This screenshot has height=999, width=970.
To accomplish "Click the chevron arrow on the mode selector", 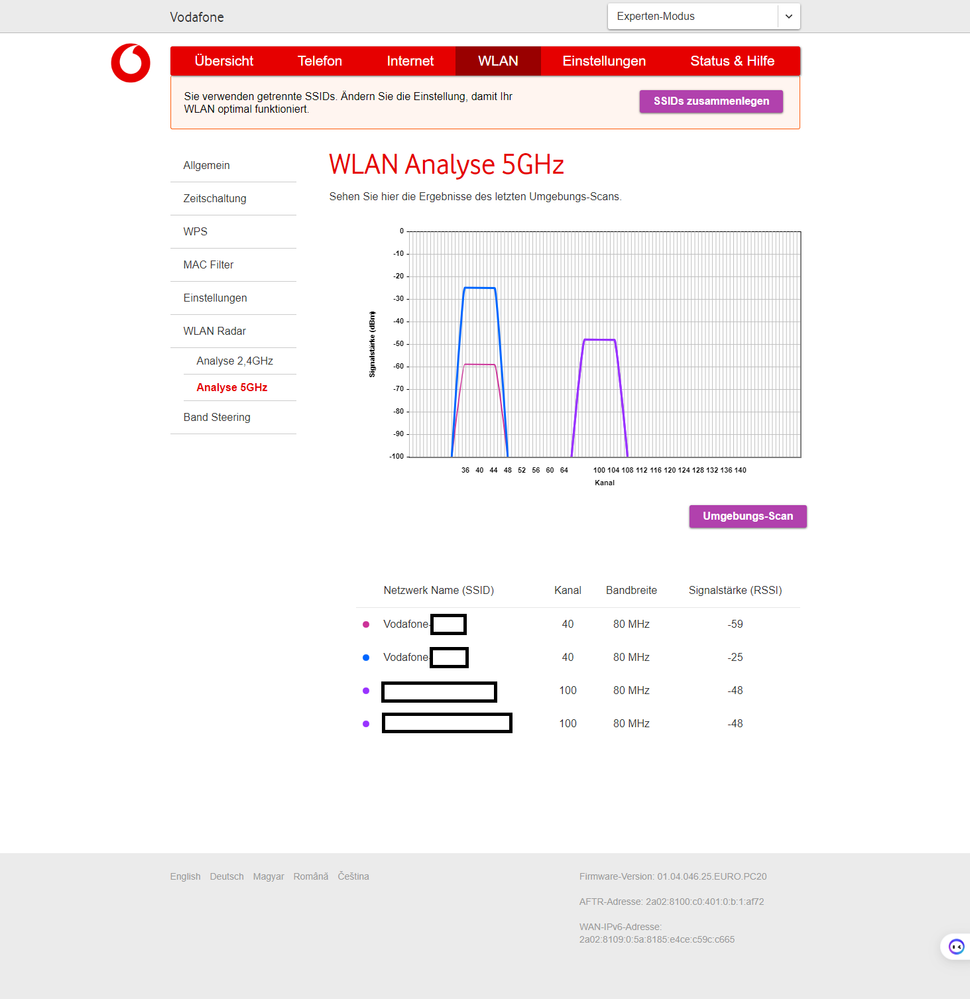I will click(x=789, y=16).
